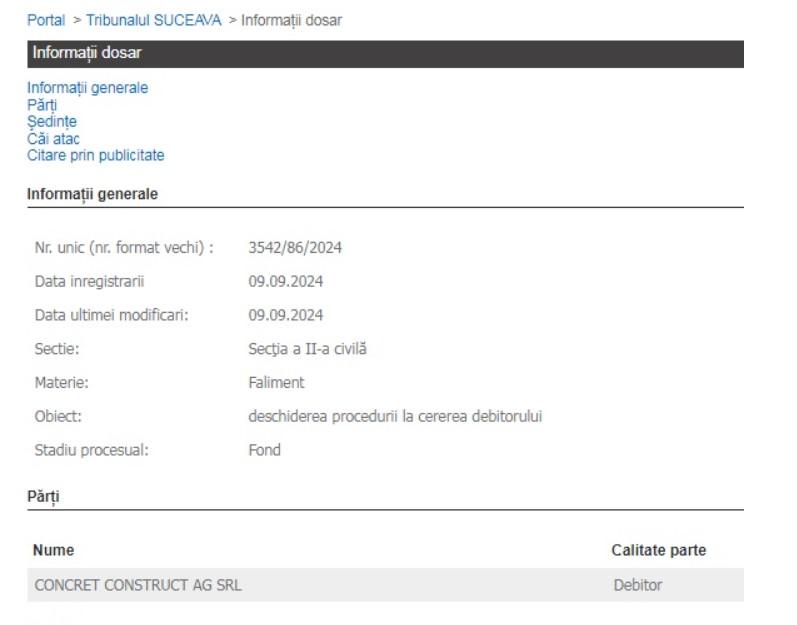Click the Stadiu procesual field label
797x625 pixels.
[x=92, y=450]
